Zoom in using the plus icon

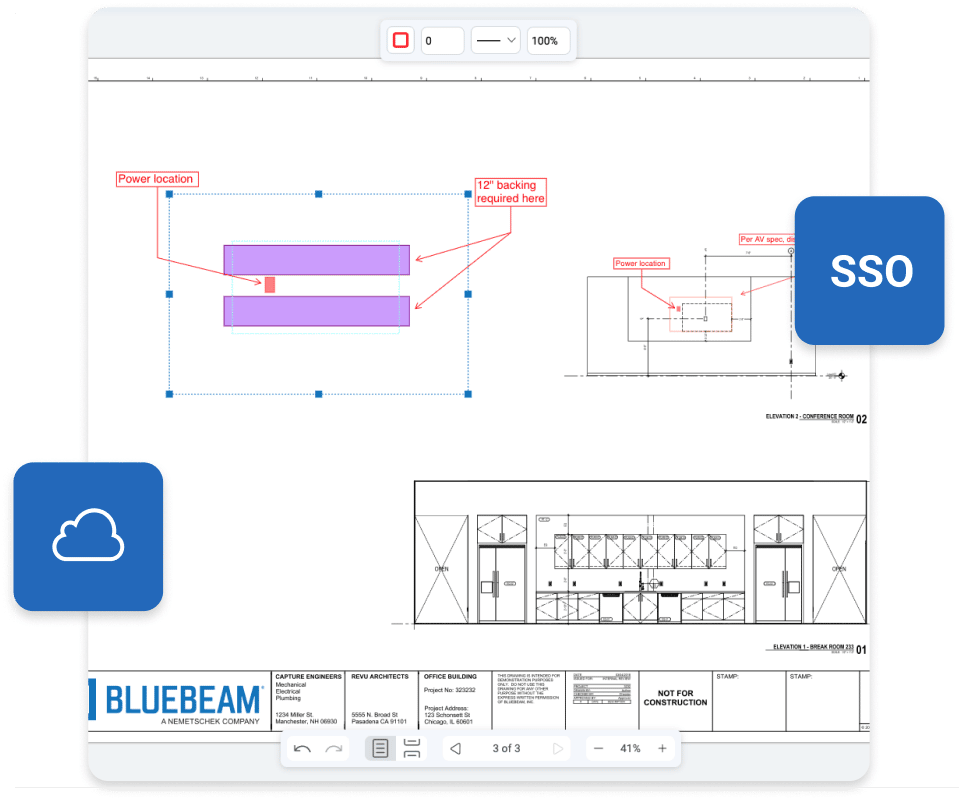[x=661, y=747]
